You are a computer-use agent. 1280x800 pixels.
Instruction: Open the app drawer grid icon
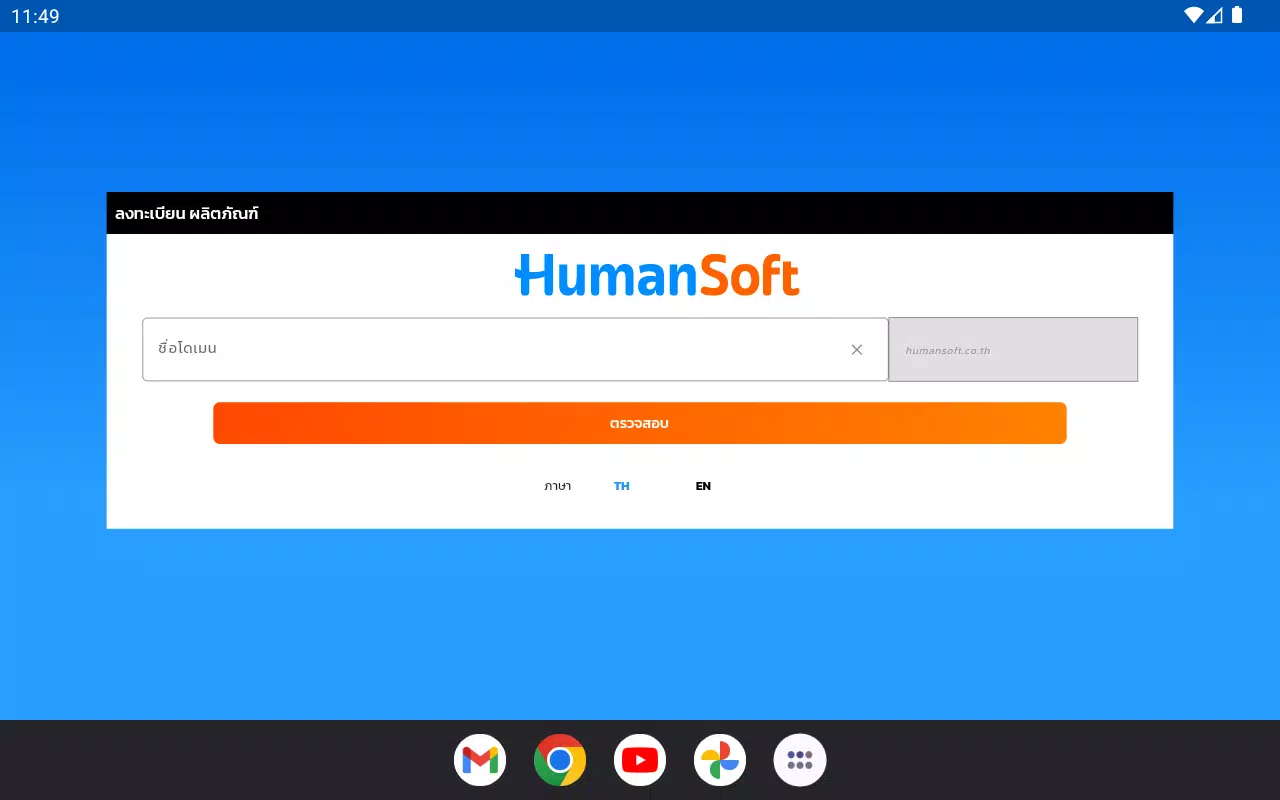(x=800, y=760)
